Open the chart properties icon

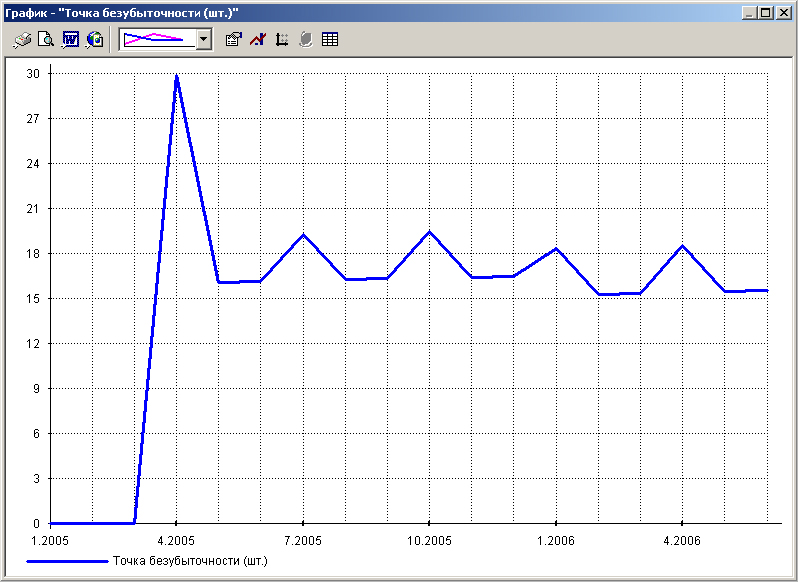coord(233,40)
